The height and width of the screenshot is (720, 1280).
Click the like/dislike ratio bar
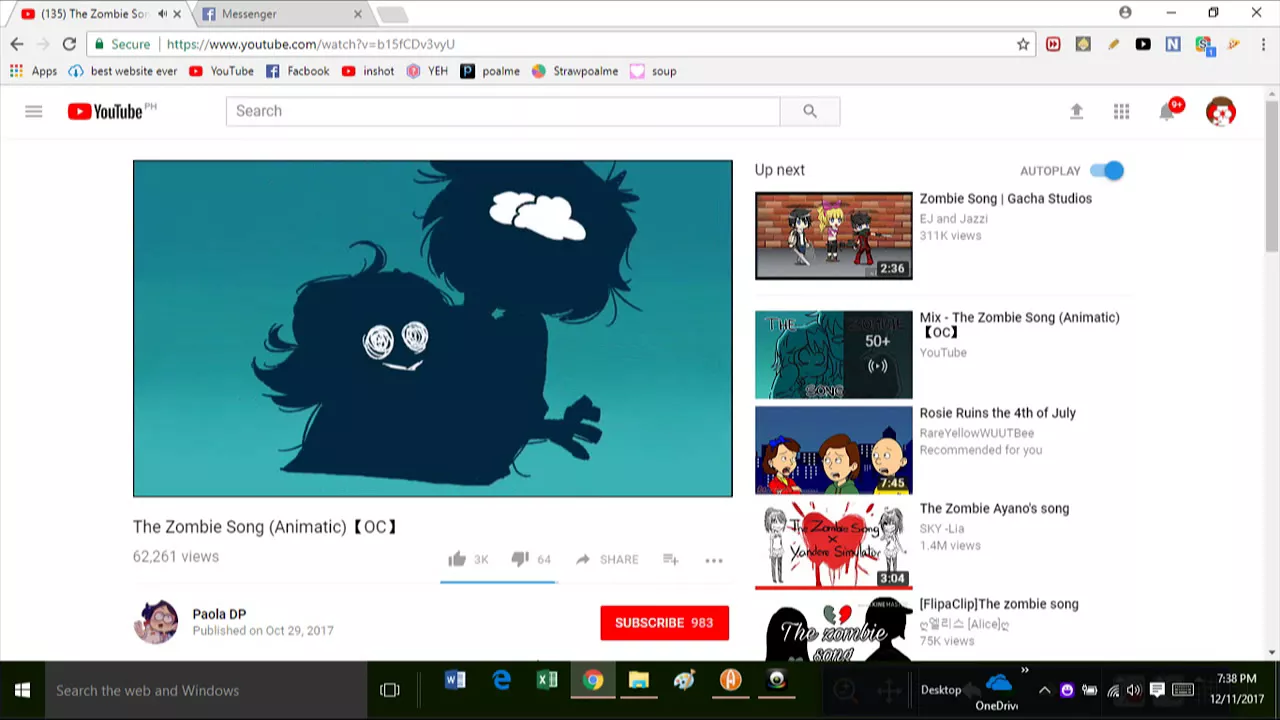(498, 581)
